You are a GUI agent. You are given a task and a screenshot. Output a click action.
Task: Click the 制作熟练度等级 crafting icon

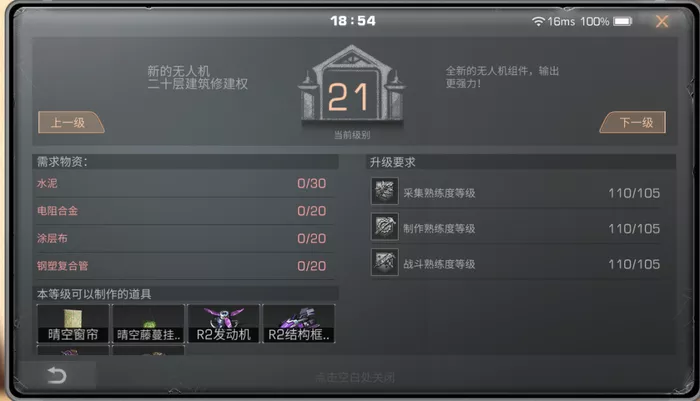385,226
